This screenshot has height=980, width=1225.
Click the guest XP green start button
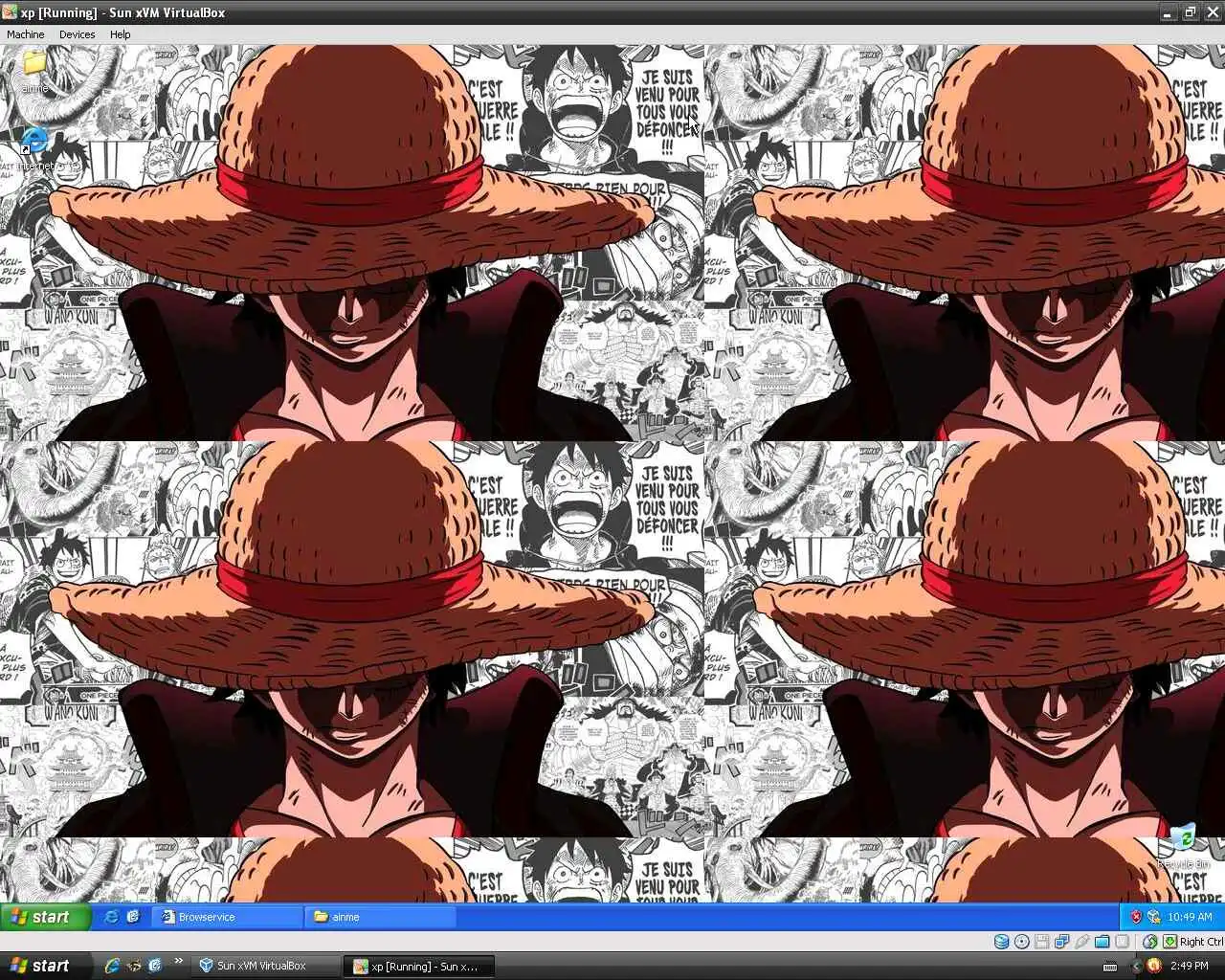45,917
